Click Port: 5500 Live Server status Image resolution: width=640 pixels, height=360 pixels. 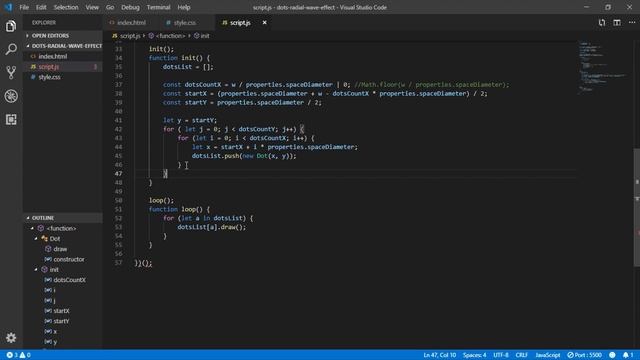584,355
